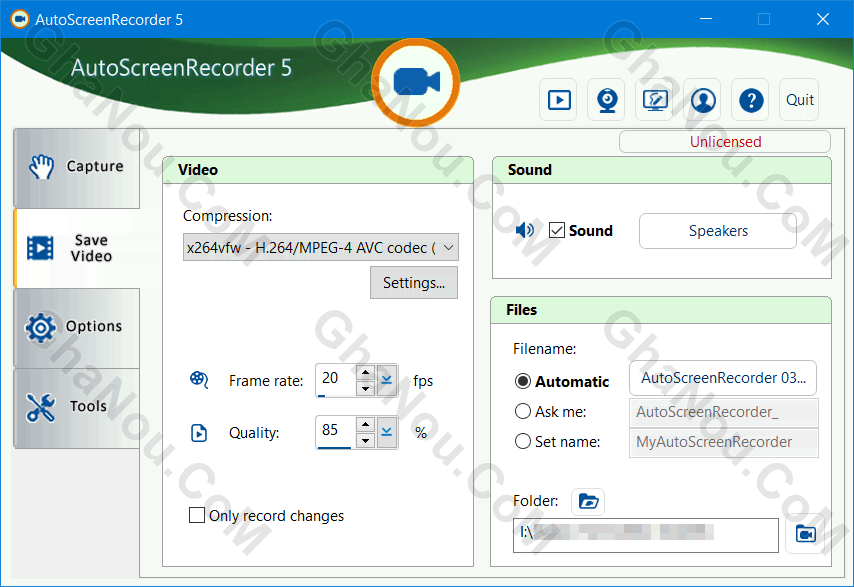The image size is (854, 587).
Task: Open the recordings folder camera icon
Action: click(x=806, y=534)
